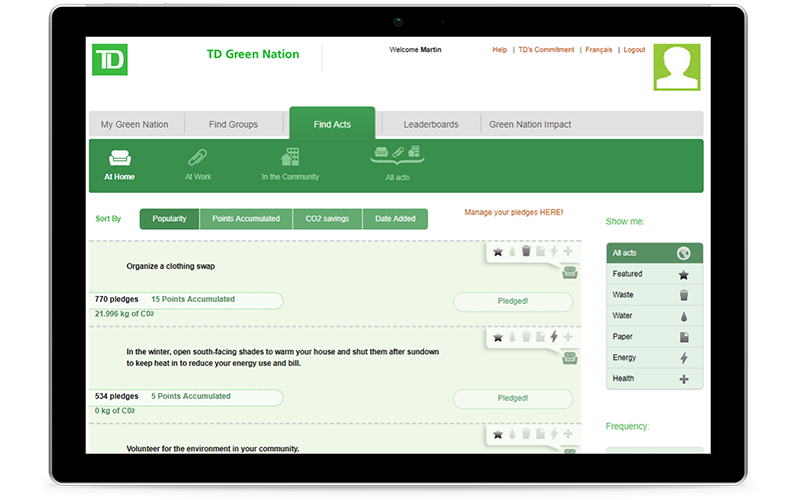800x500 pixels.
Task: Click the Logout link
Action: [x=634, y=49]
